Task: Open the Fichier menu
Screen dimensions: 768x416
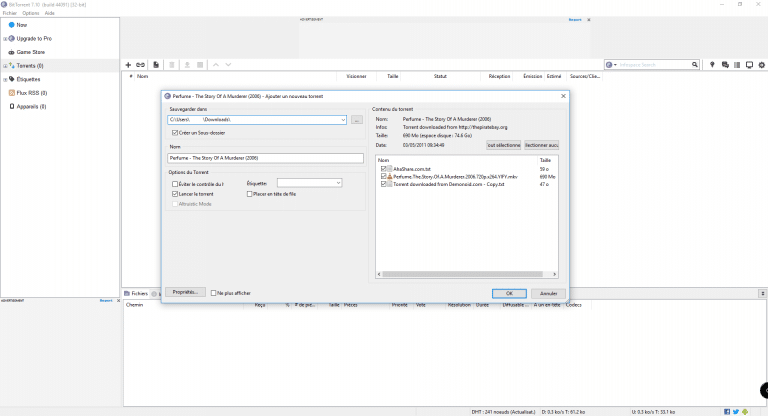Action: 9,13
